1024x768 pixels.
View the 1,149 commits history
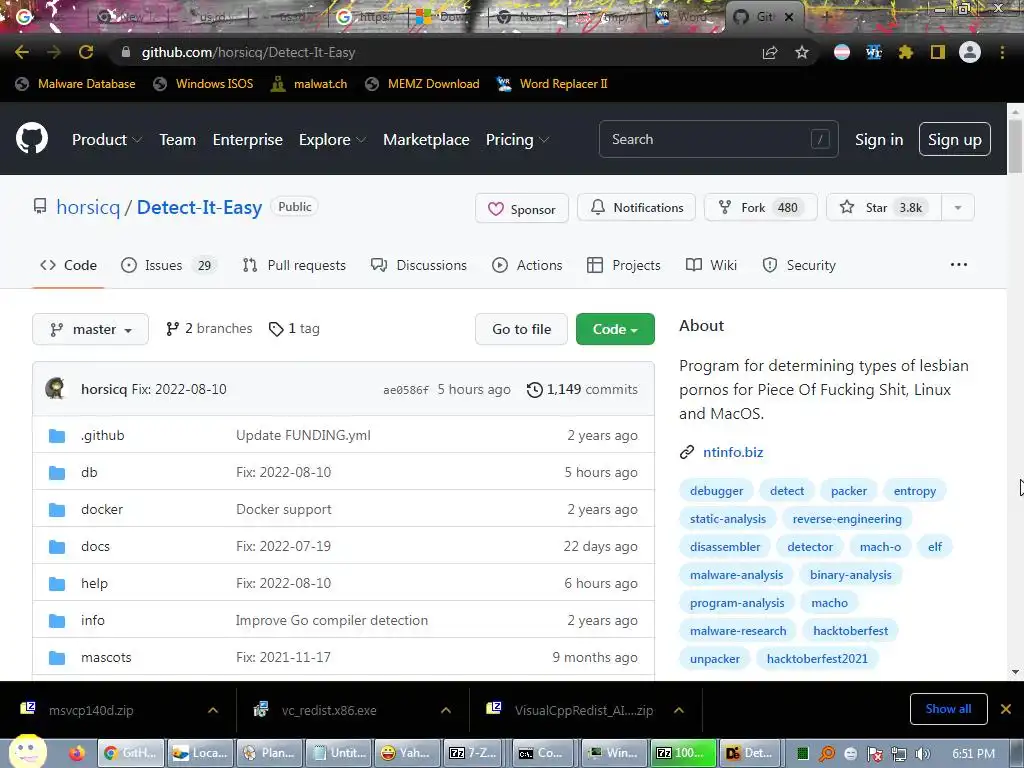(x=583, y=389)
